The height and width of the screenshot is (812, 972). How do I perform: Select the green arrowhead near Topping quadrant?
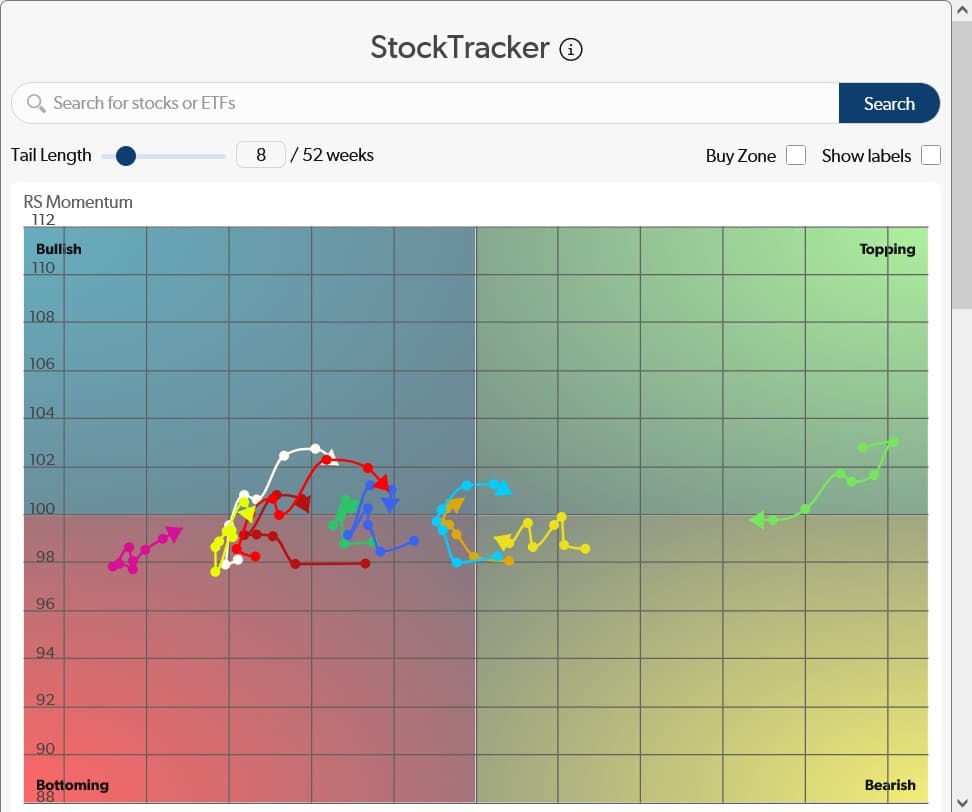point(757,520)
